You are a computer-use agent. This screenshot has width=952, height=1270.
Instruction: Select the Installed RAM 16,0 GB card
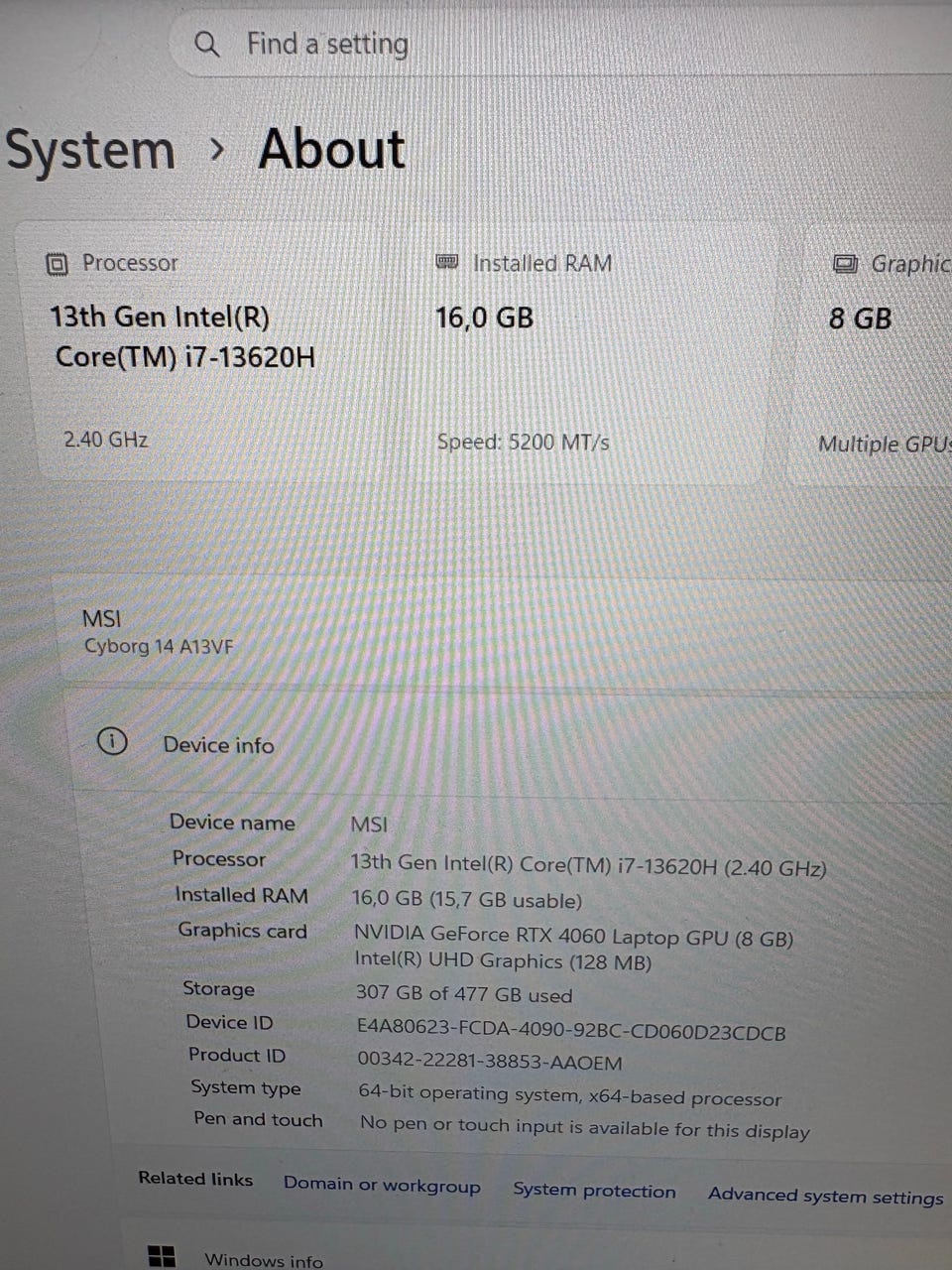coord(593,352)
